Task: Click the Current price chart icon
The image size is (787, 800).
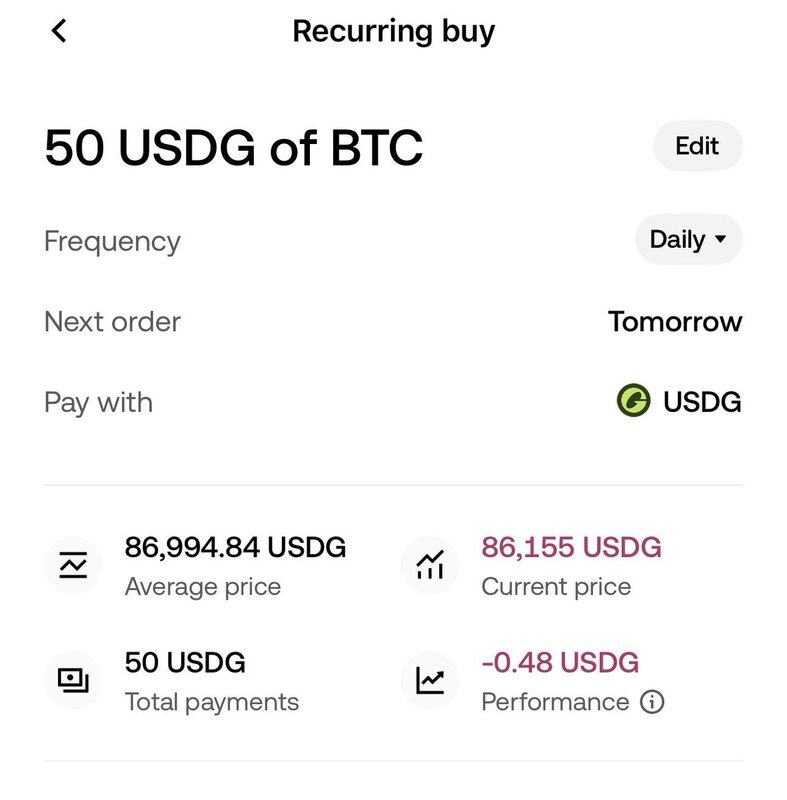Action: point(429,565)
